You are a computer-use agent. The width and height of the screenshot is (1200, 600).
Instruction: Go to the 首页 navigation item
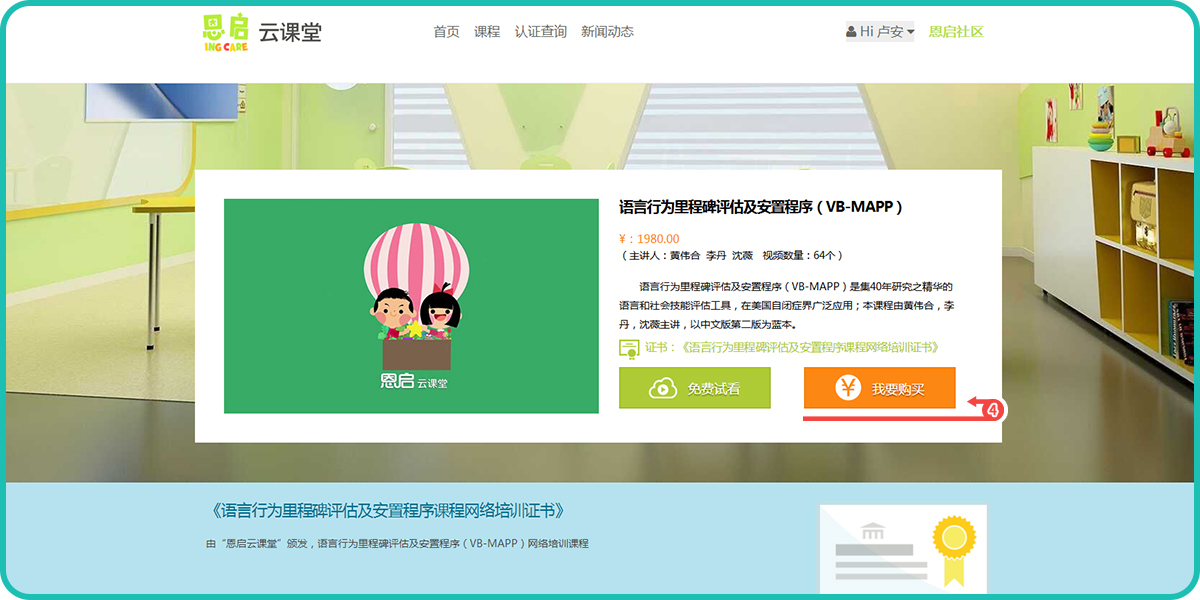[446, 32]
